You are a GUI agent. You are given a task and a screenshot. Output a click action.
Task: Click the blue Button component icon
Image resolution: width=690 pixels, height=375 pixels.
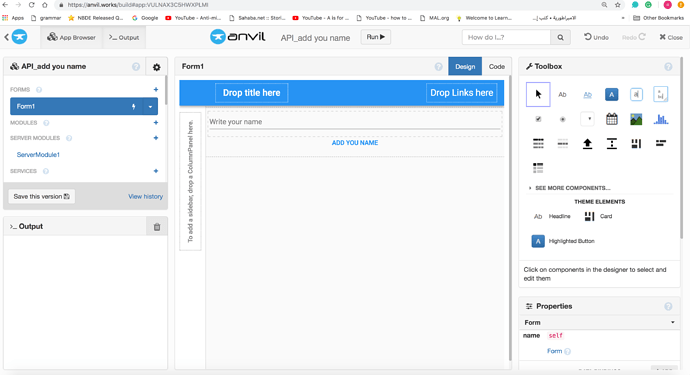coord(611,94)
